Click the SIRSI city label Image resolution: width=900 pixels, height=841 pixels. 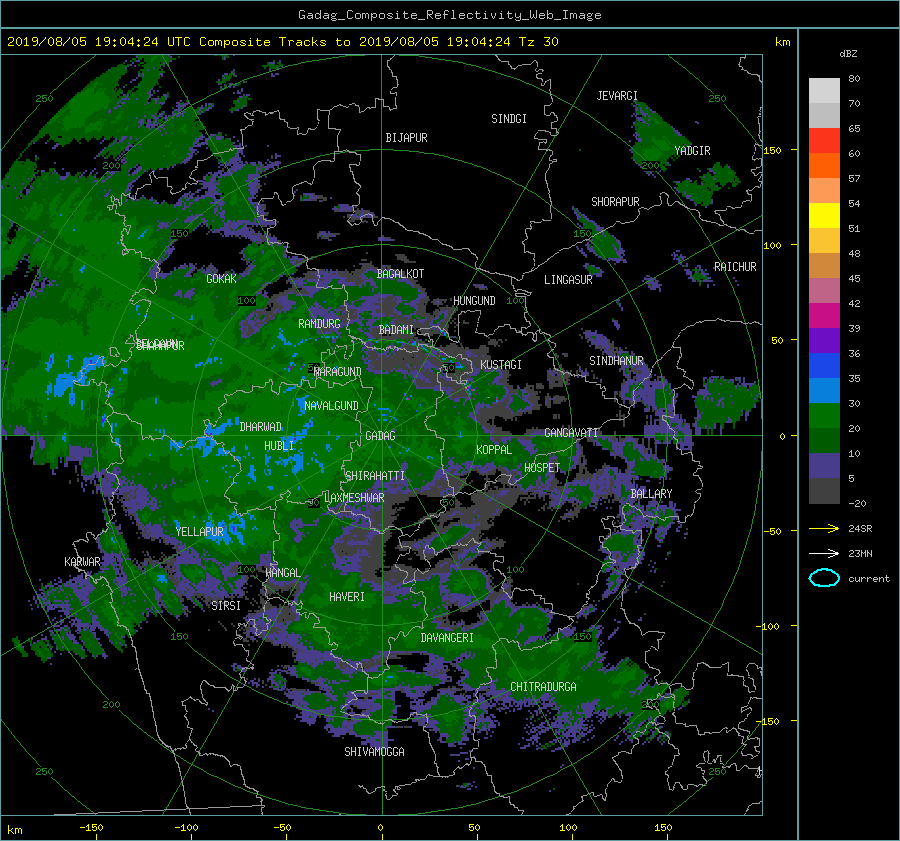(226, 606)
